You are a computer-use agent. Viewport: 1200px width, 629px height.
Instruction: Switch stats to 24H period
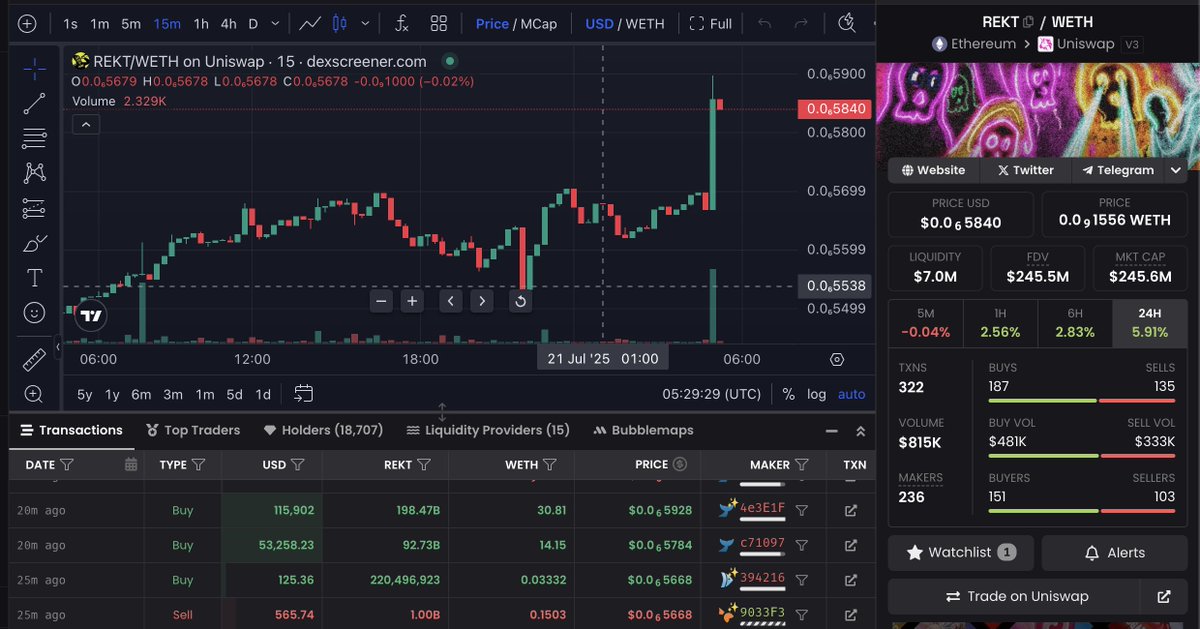[x=1150, y=322]
